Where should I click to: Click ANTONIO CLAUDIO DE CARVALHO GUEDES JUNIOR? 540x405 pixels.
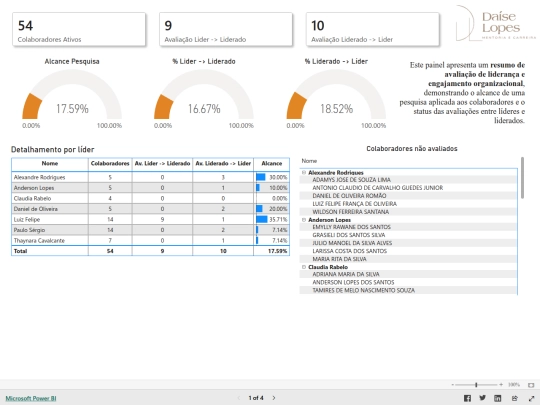pyautogui.click(x=377, y=188)
